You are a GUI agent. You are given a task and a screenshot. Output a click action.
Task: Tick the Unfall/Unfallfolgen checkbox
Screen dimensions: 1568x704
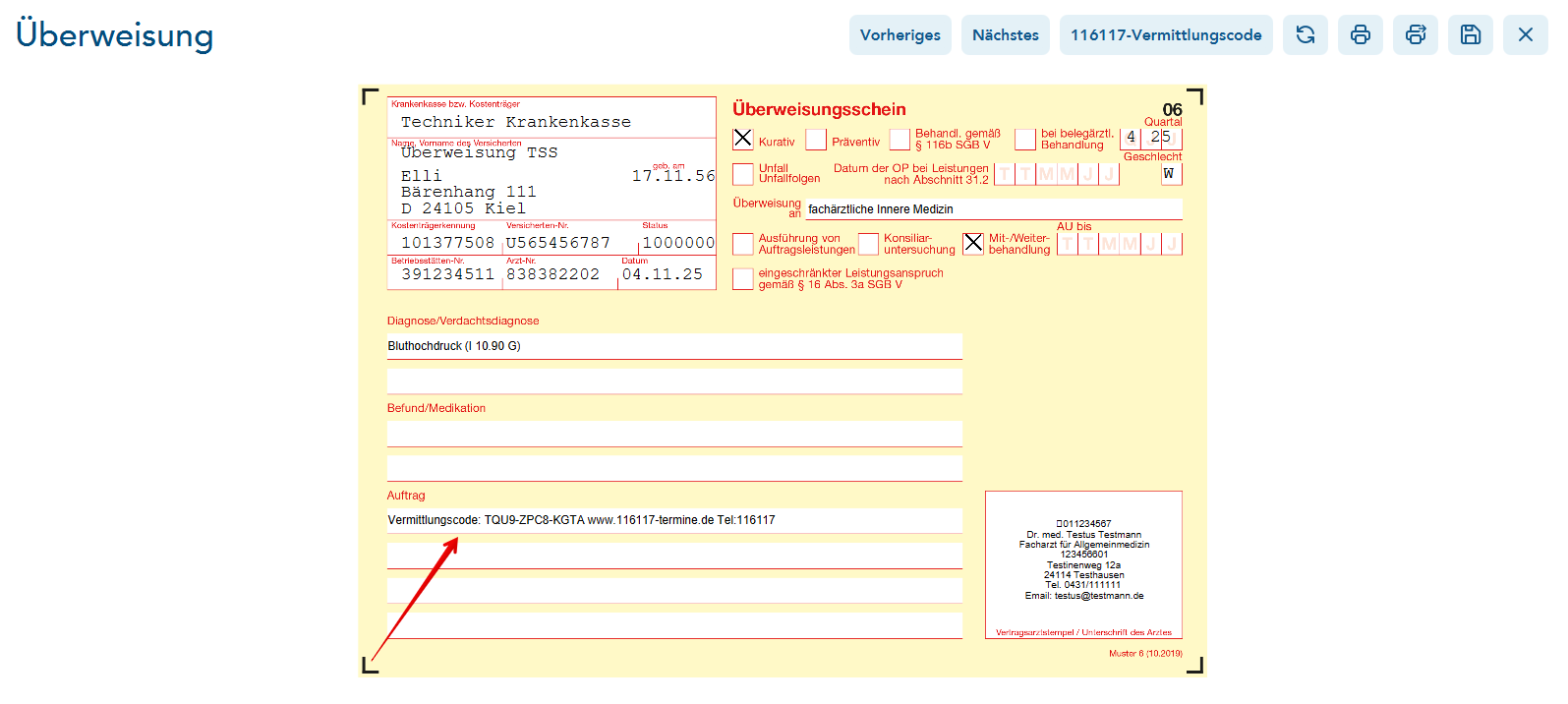point(743,174)
